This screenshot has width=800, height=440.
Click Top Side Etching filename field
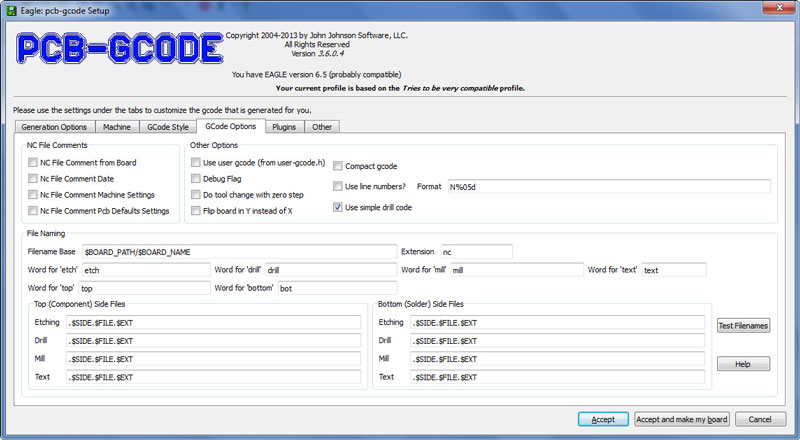pos(213,323)
